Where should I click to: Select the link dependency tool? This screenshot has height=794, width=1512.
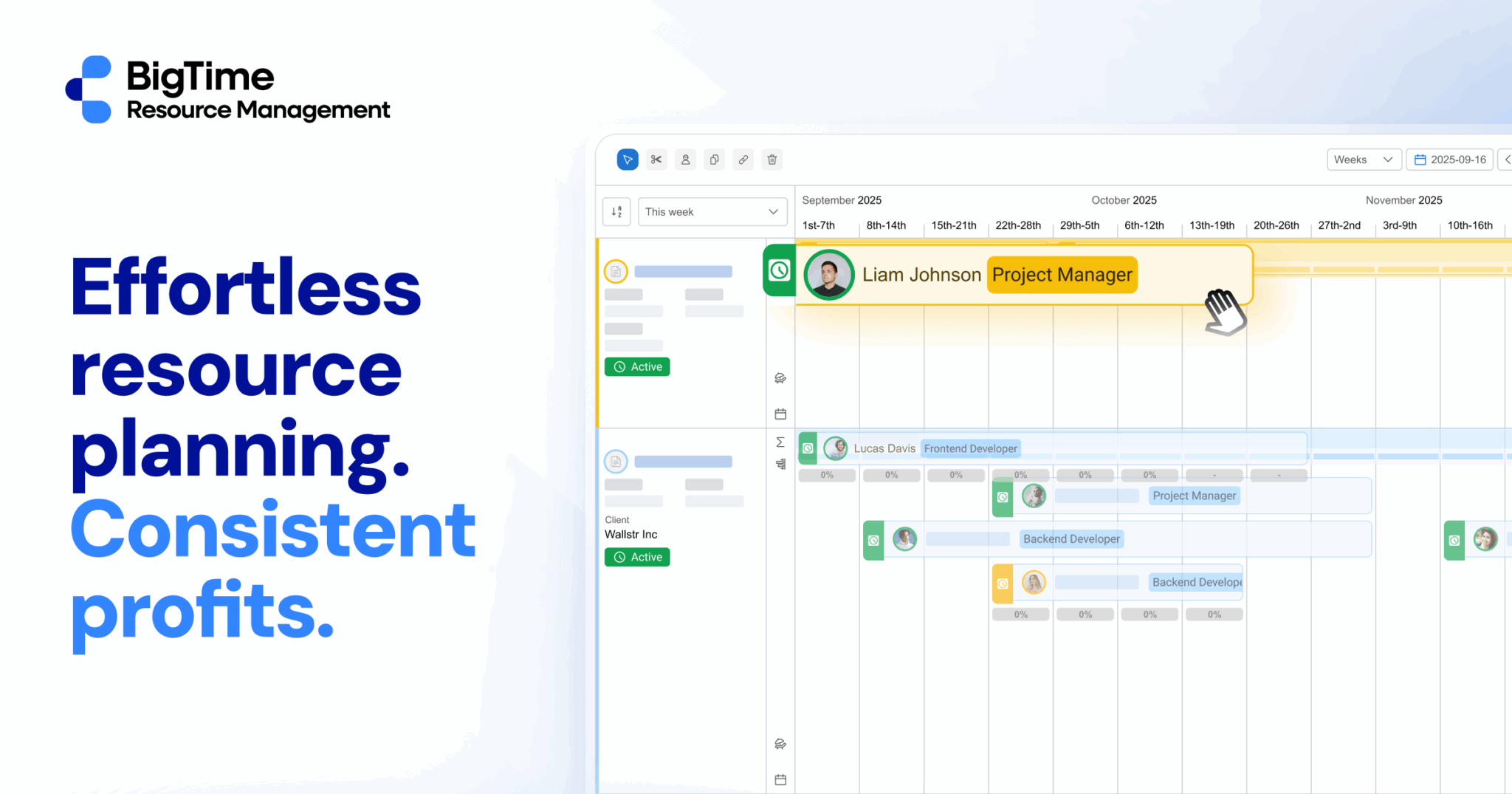743,160
